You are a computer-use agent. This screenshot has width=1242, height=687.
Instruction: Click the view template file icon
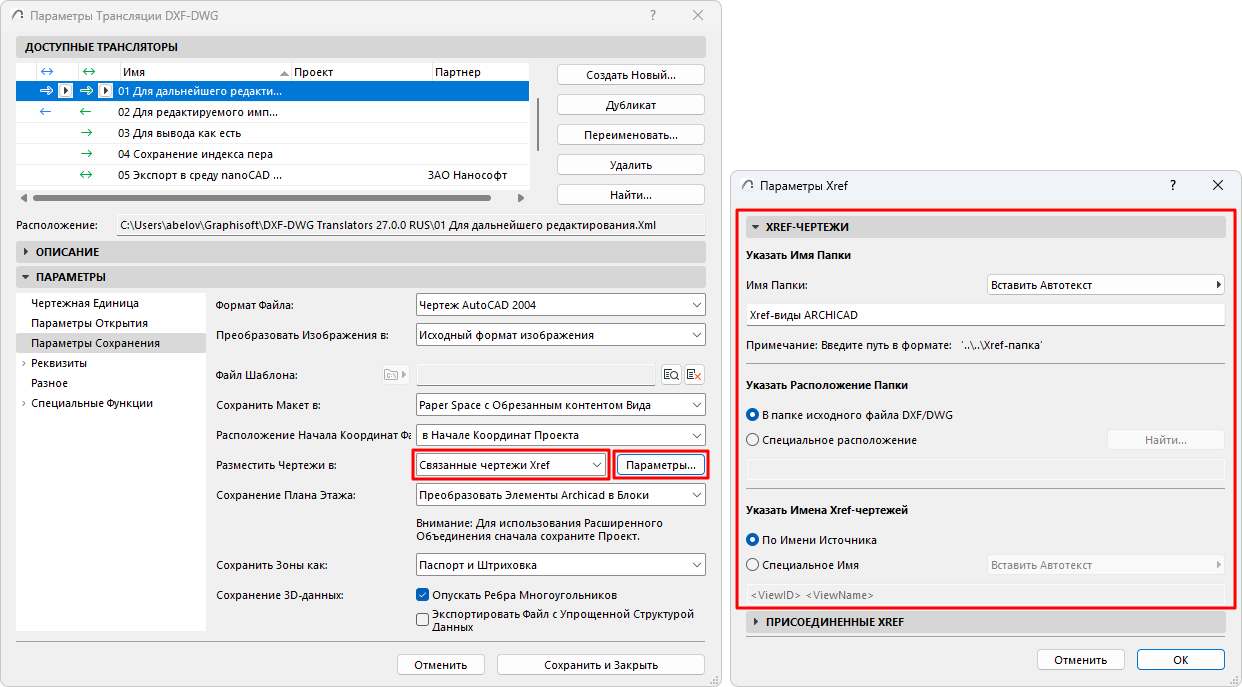click(671, 375)
